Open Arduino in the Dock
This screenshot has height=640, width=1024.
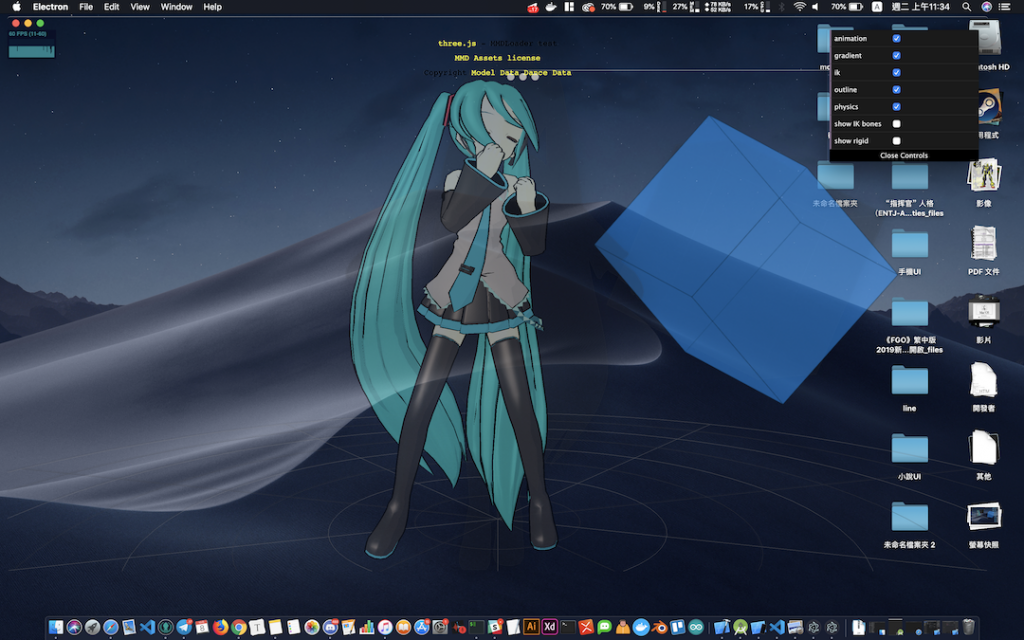click(x=696, y=627)
